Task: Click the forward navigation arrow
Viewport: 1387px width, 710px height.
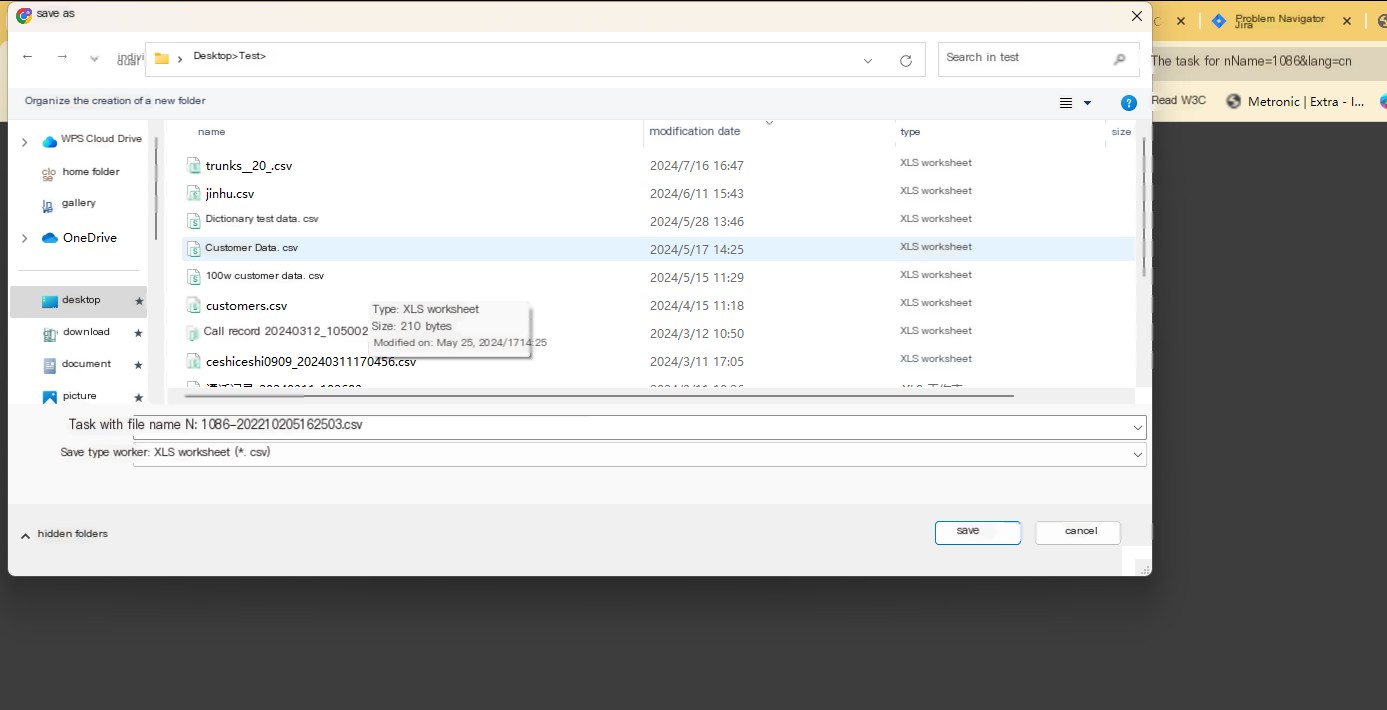Action: pos(62,57)
